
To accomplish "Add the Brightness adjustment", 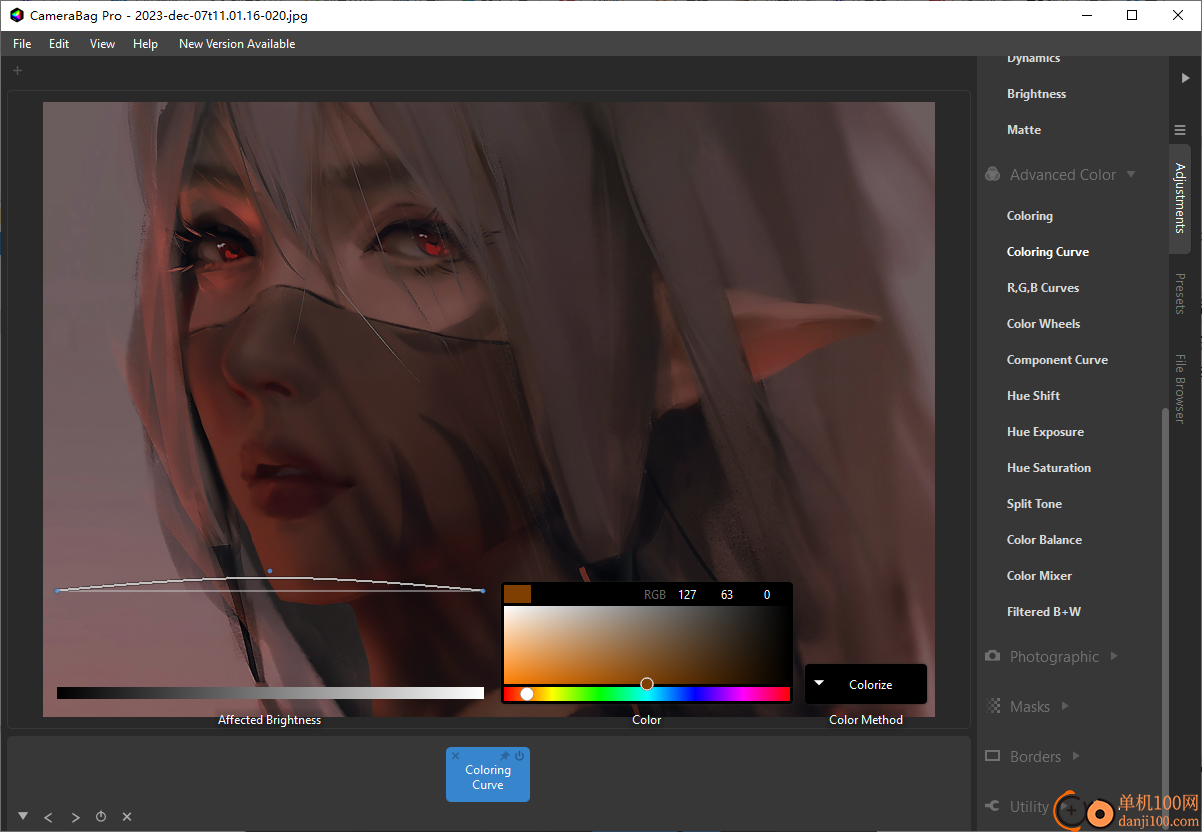I will [x=1036, y=94].
